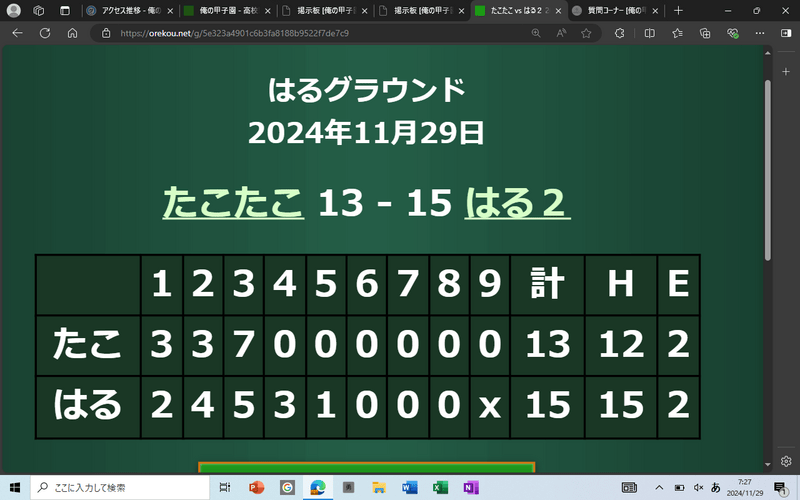Open Edge Settings and more menu

click(760, 33)
